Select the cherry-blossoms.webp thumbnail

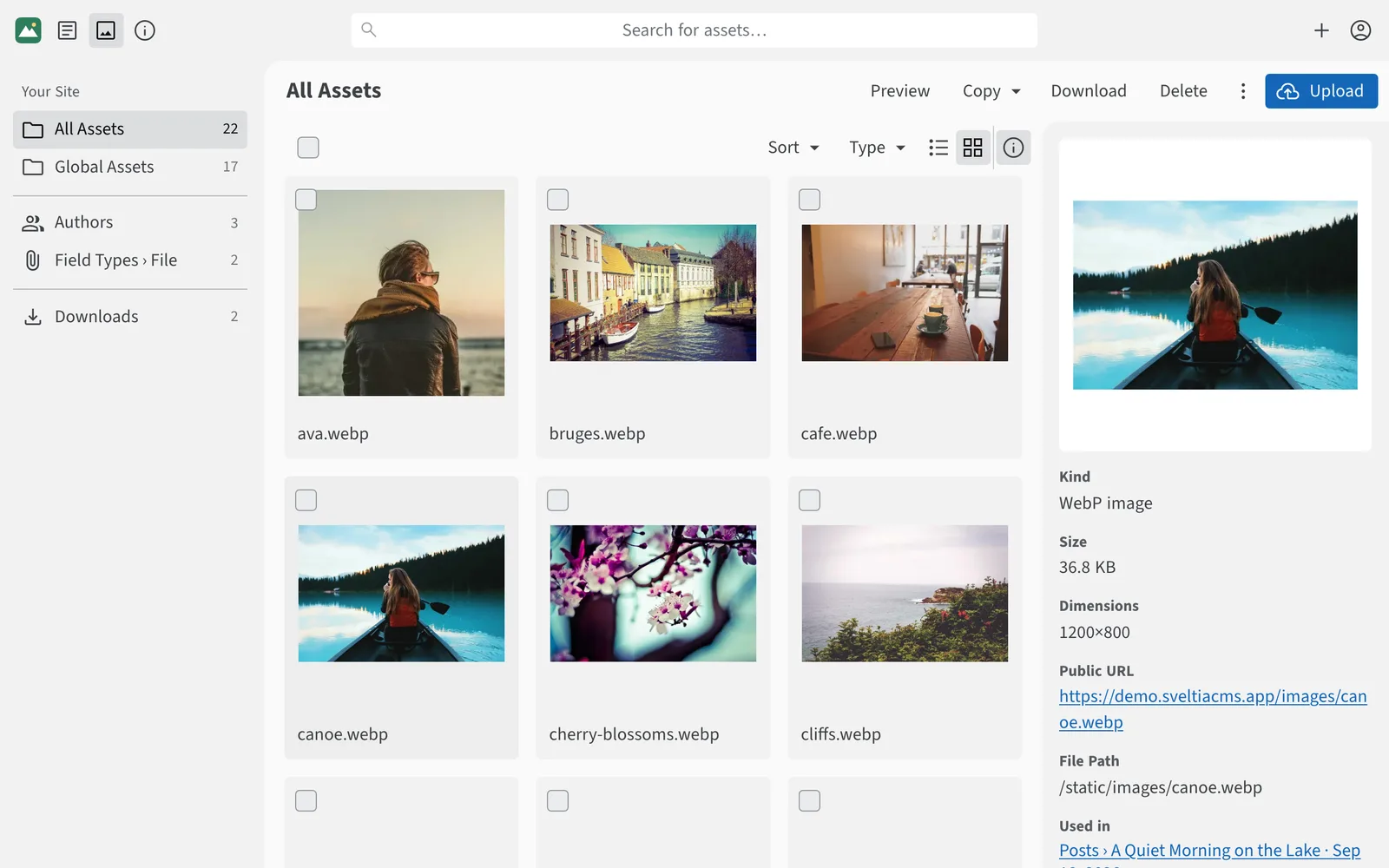(653, 593)
